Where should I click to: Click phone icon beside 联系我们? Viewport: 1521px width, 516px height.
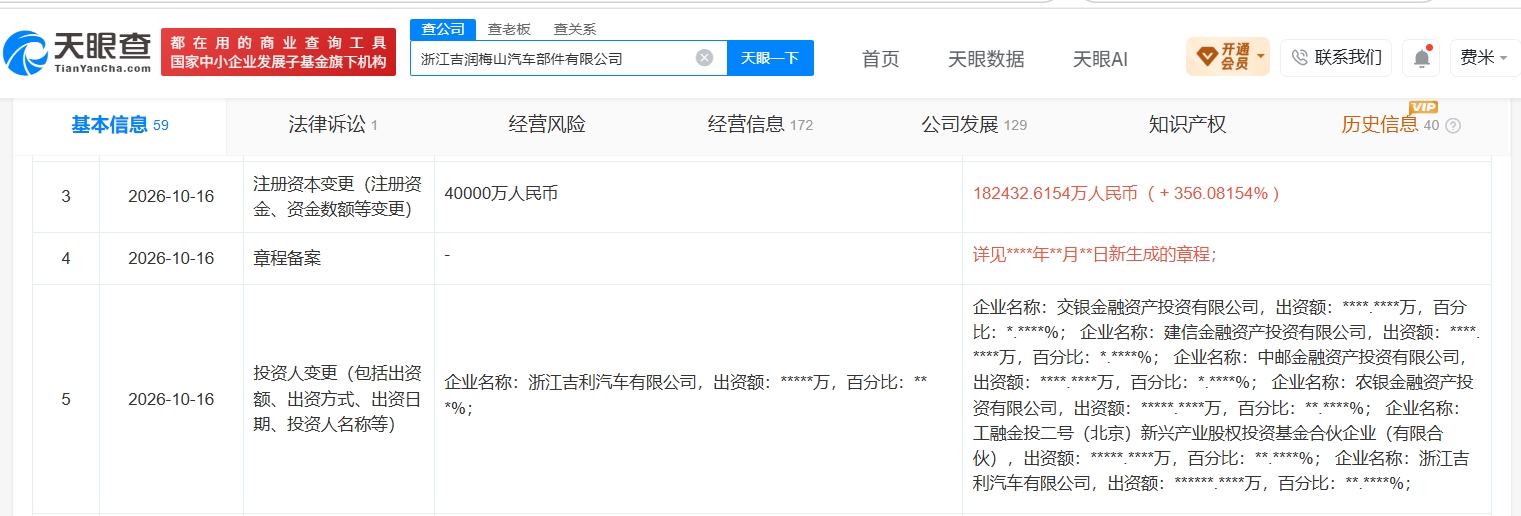click(x=1300, y=57)
